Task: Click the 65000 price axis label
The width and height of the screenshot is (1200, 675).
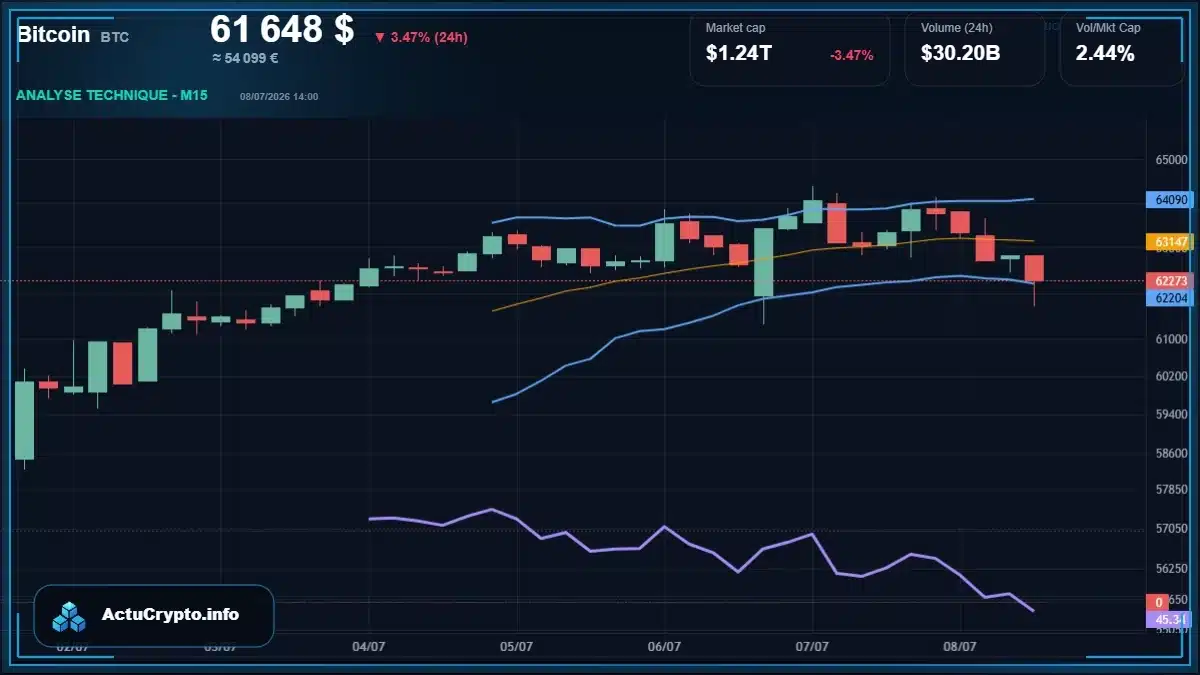Action: [1171, 160]
